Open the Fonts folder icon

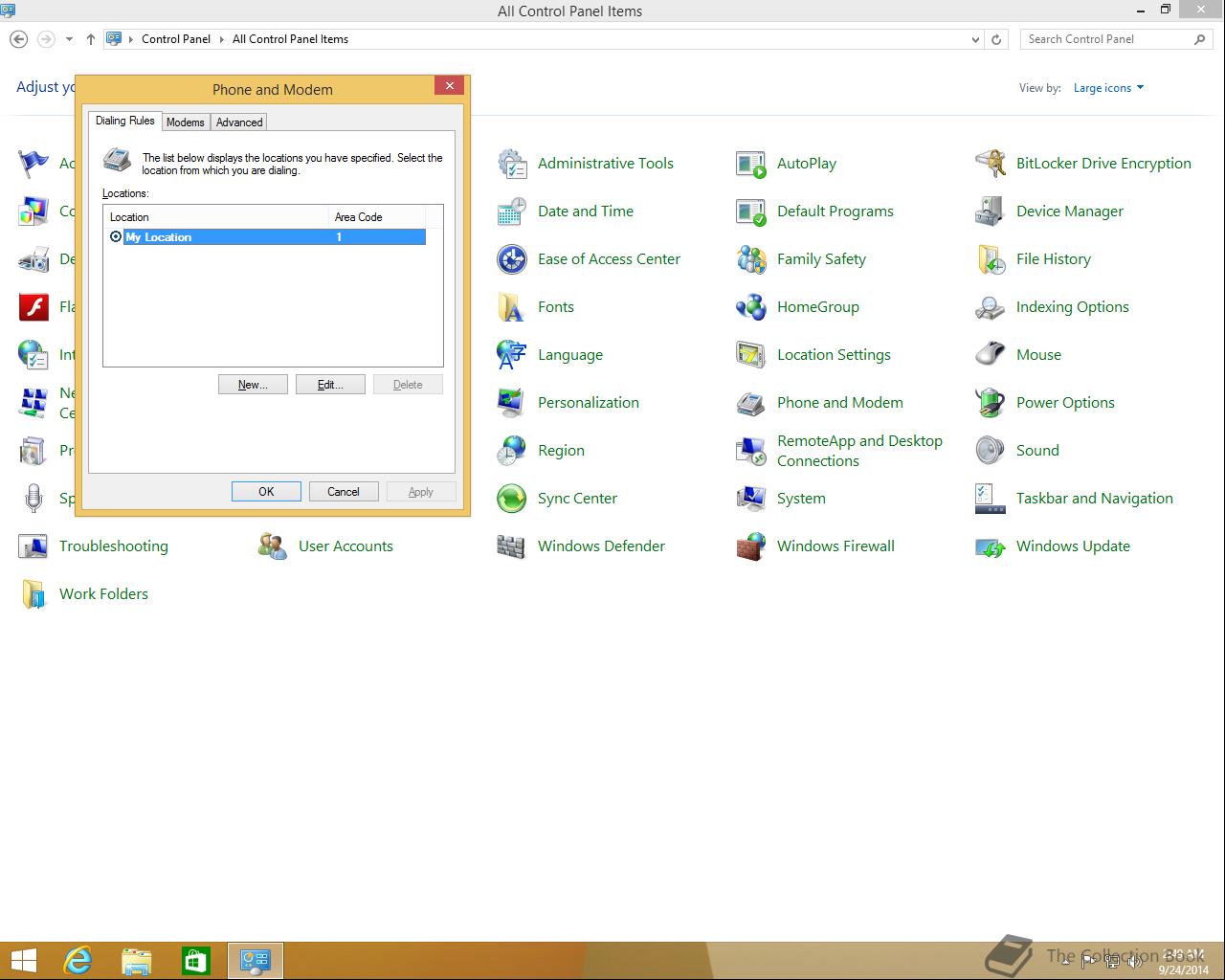point(512,307)
